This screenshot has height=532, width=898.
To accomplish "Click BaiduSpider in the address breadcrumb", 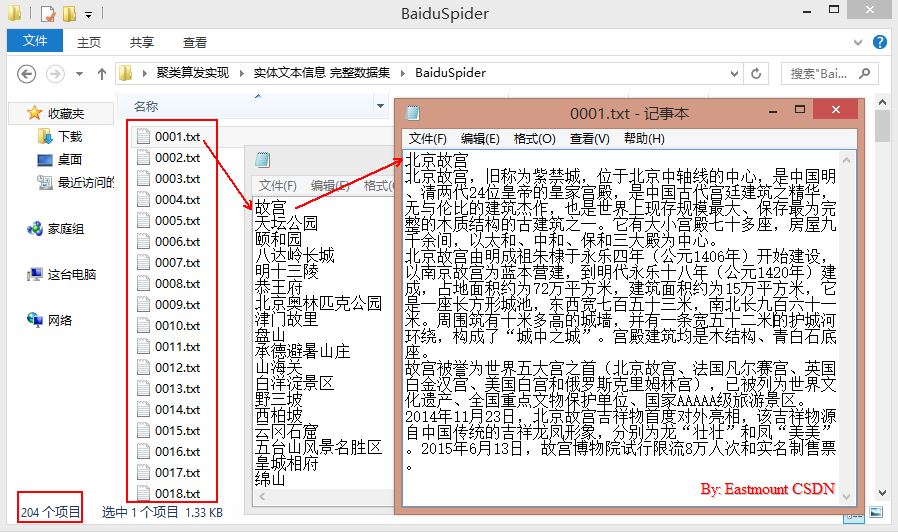I will click(450, 73).
